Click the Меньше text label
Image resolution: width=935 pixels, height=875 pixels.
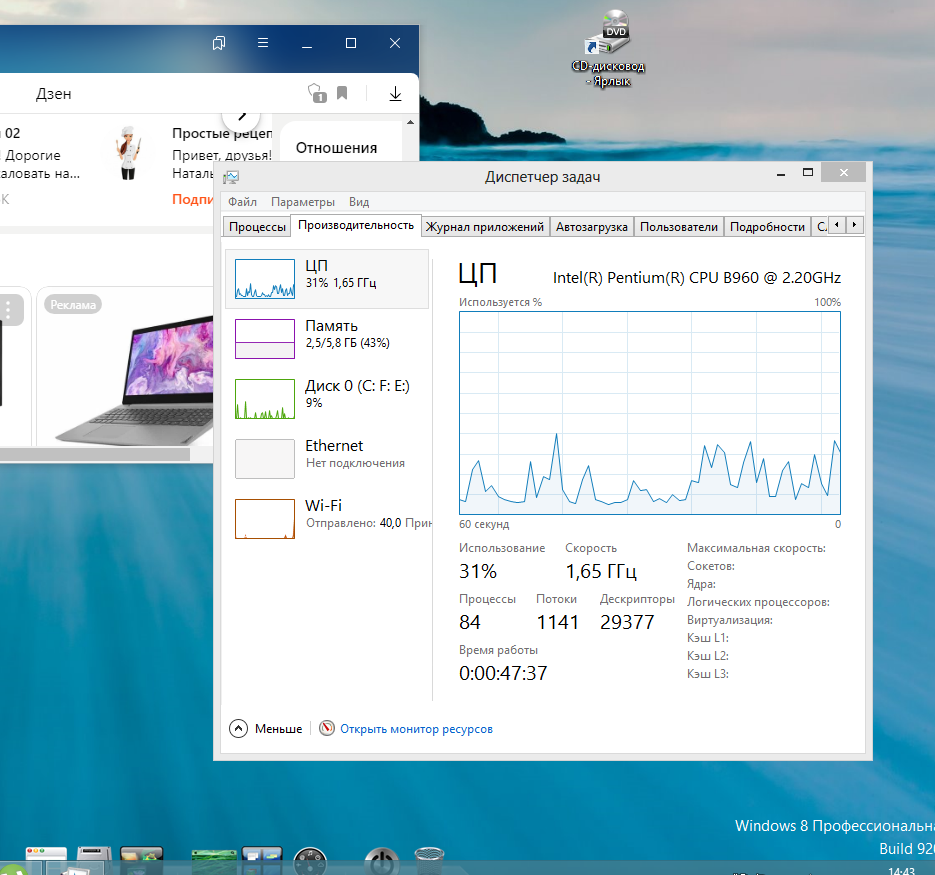[x=278, y=729]
